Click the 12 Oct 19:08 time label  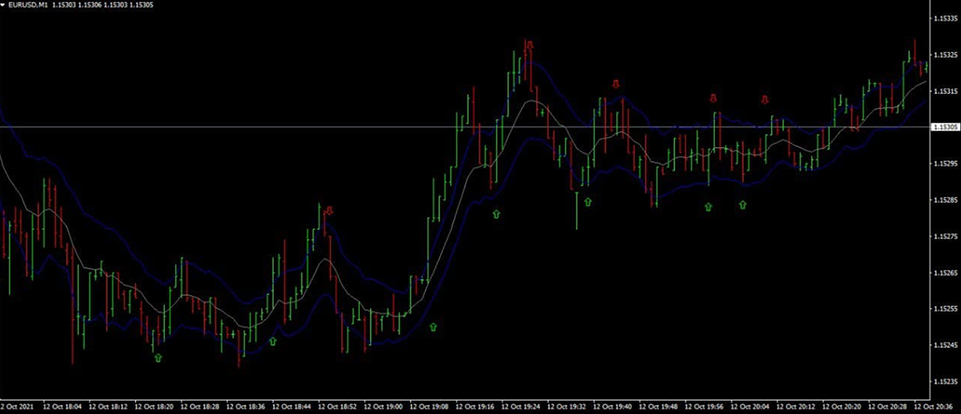[429, 406]
